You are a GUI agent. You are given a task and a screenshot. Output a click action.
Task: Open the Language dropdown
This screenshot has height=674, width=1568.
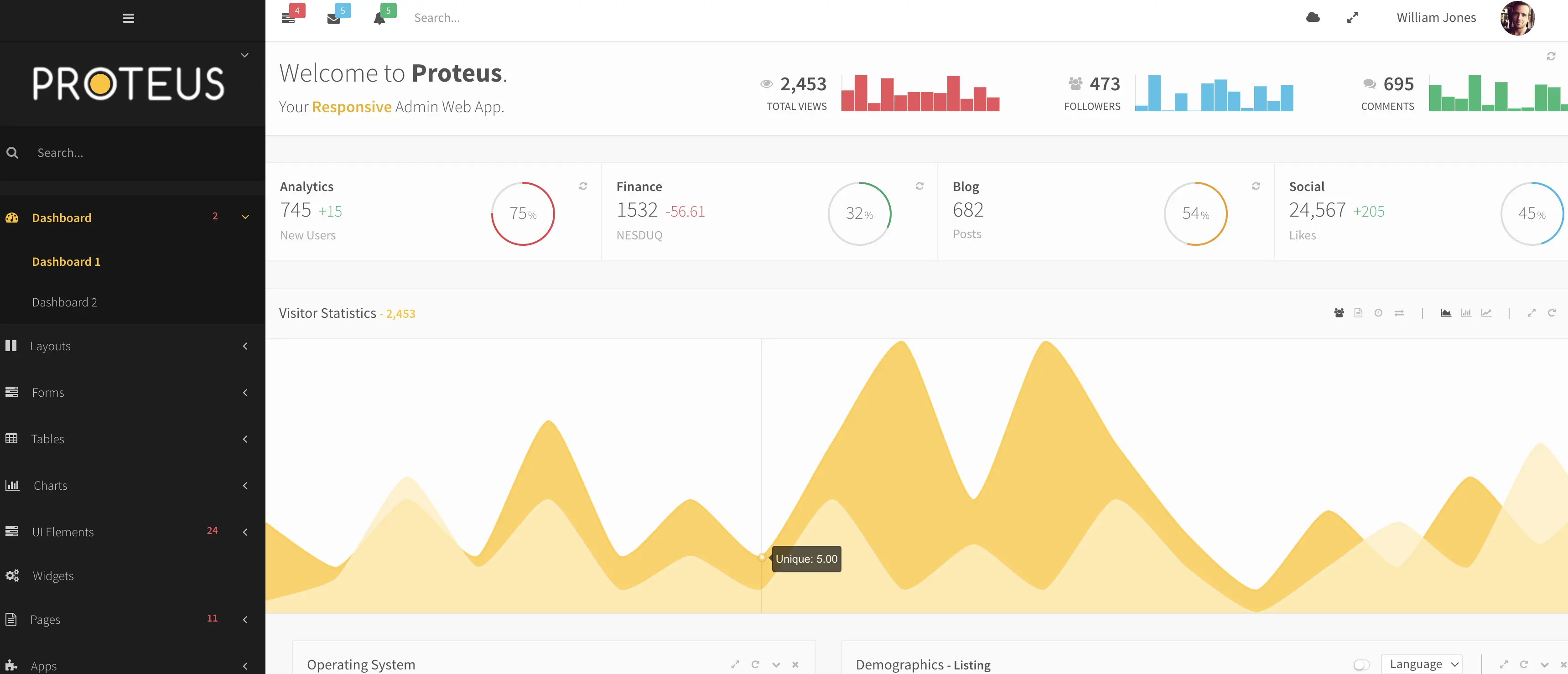(1422, 664)
